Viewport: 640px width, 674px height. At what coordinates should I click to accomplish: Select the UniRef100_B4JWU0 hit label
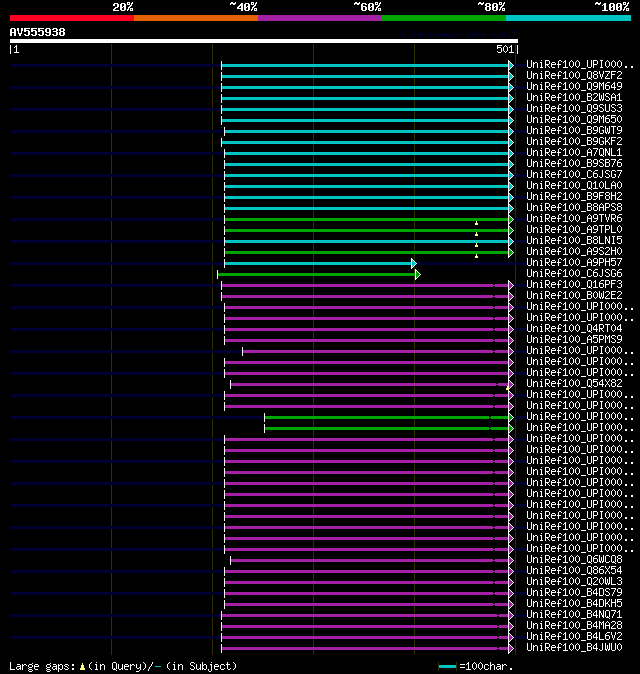(x=574, y=648)
